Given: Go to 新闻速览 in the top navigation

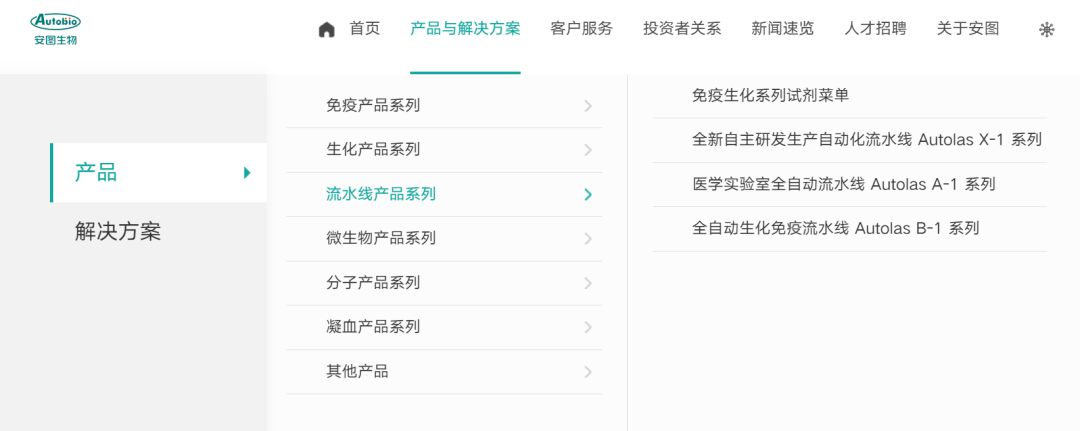Looking at the screenshot, I should tap(782, 29).
